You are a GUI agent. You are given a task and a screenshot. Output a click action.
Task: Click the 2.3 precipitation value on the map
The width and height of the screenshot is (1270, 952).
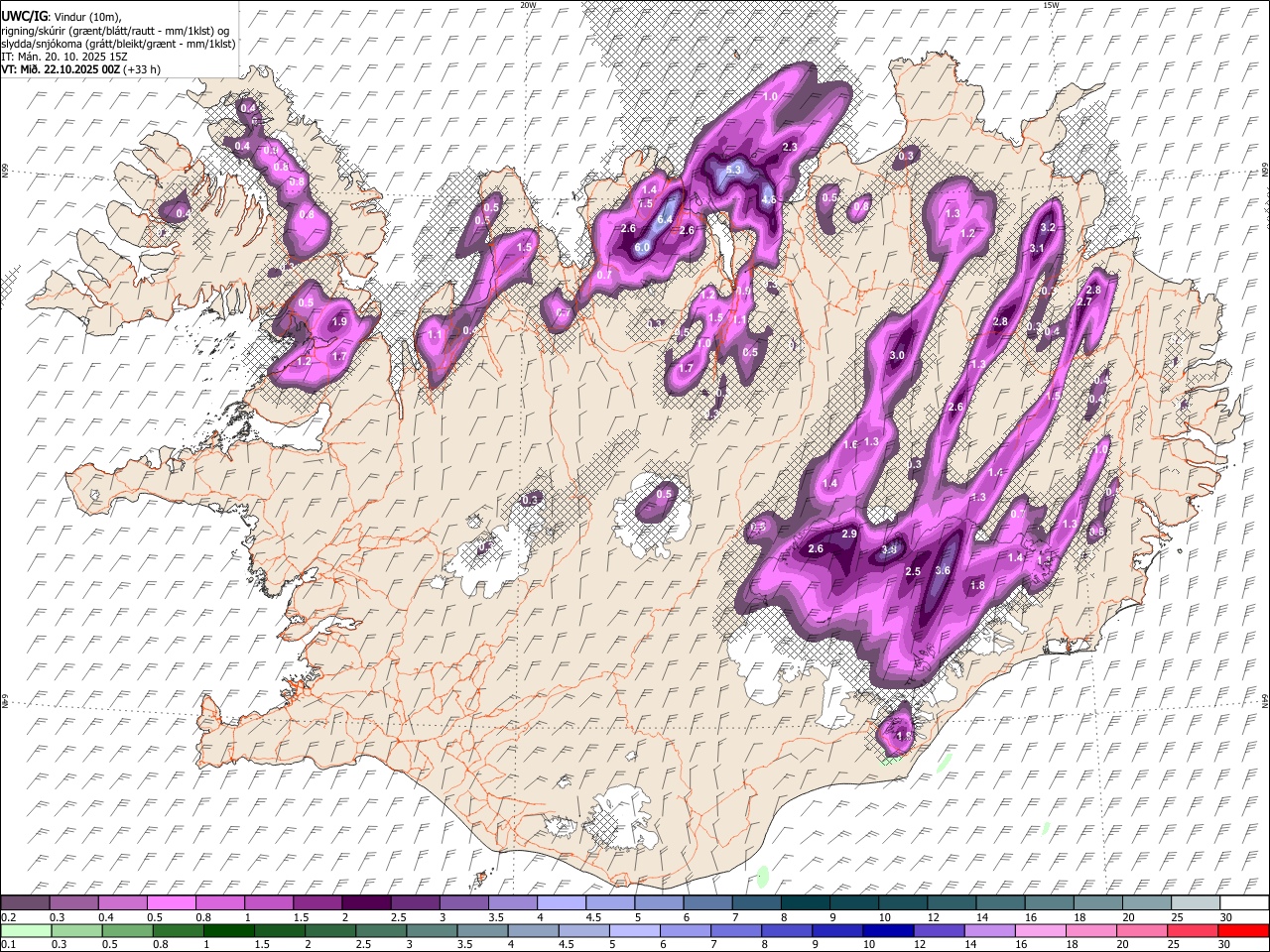click(x=791, y=147)
